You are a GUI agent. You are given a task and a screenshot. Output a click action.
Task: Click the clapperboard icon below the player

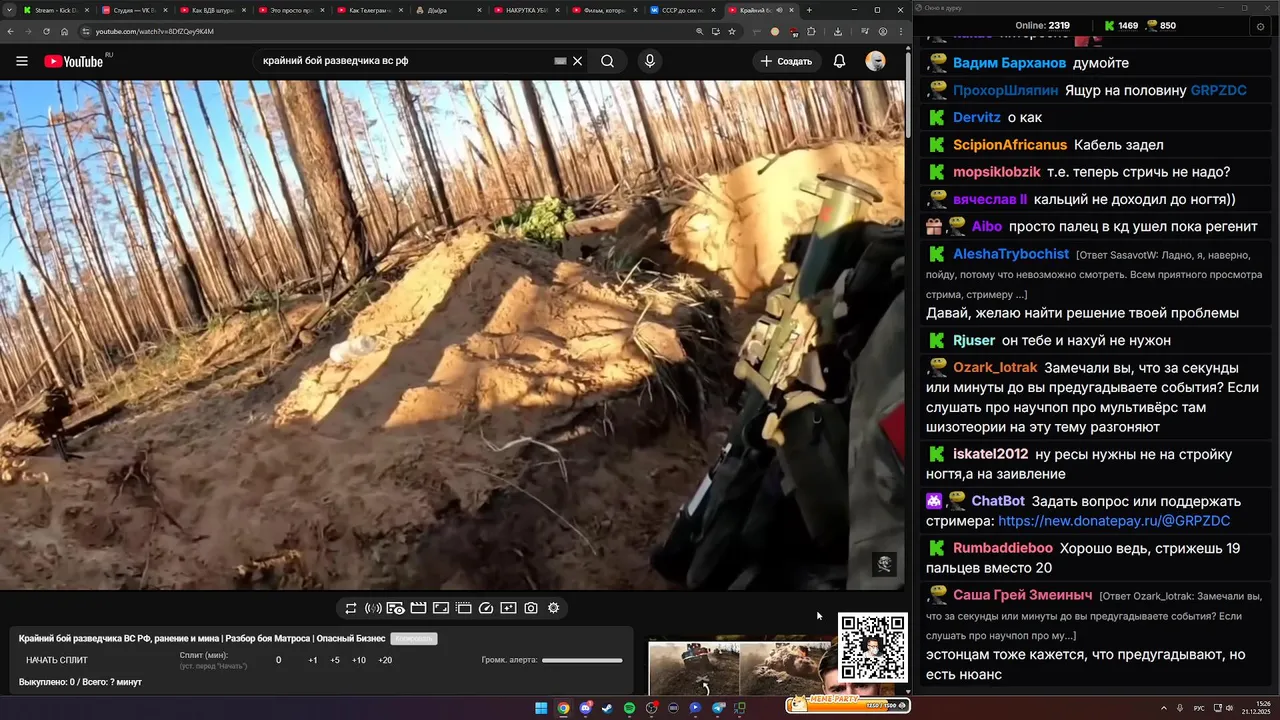click(418, 608)
